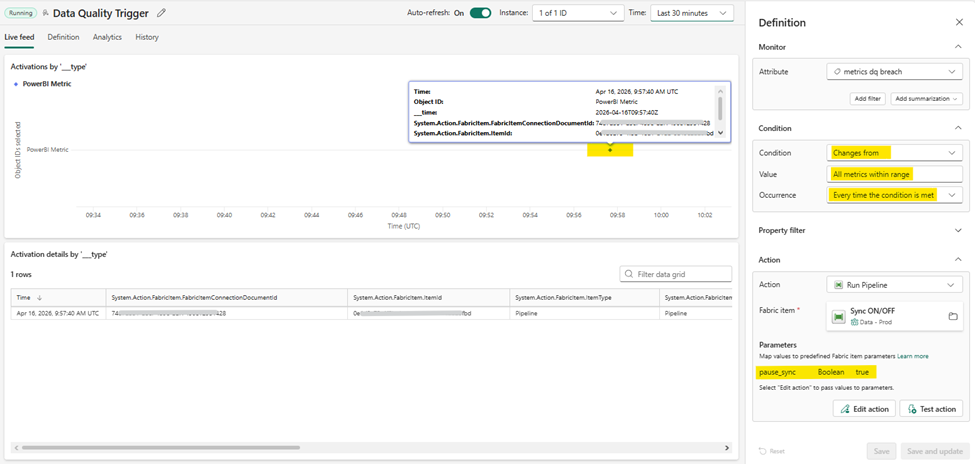The height and width of the screenshot is (464, 975).
Task: Open the Condition dropdown showing Changes from
Action: 895,152
